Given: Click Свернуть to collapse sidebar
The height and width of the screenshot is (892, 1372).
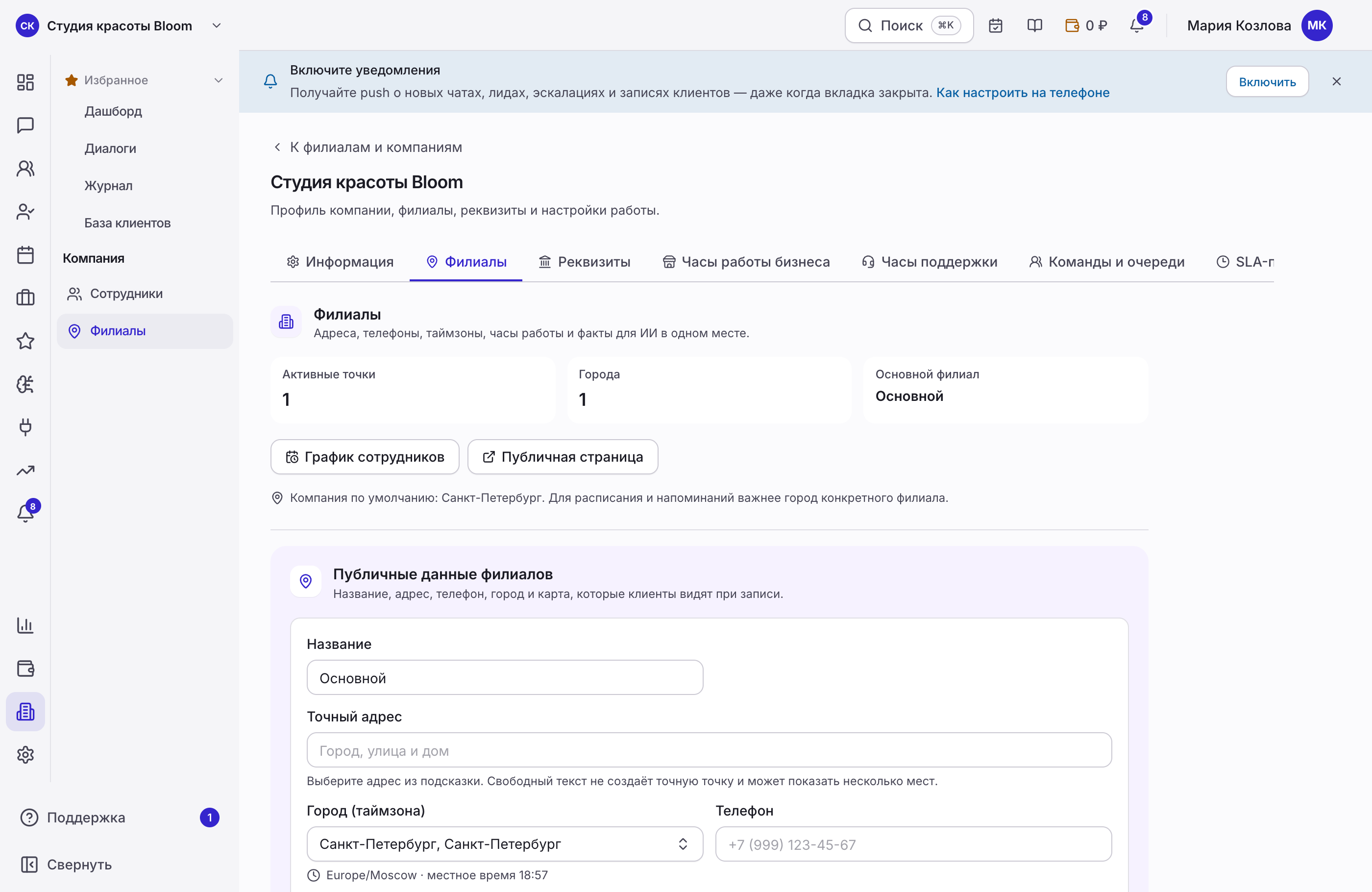Looking at the screenshot, I should coord(66,865).
